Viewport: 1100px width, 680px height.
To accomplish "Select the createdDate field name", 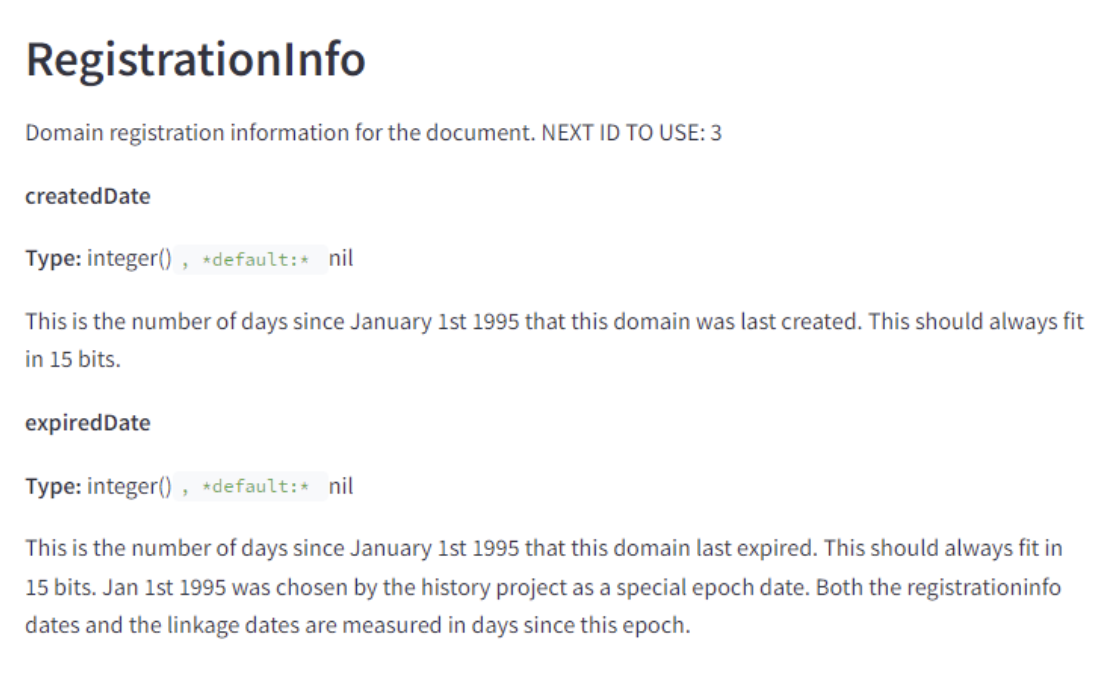I will (x=88, y=196).
